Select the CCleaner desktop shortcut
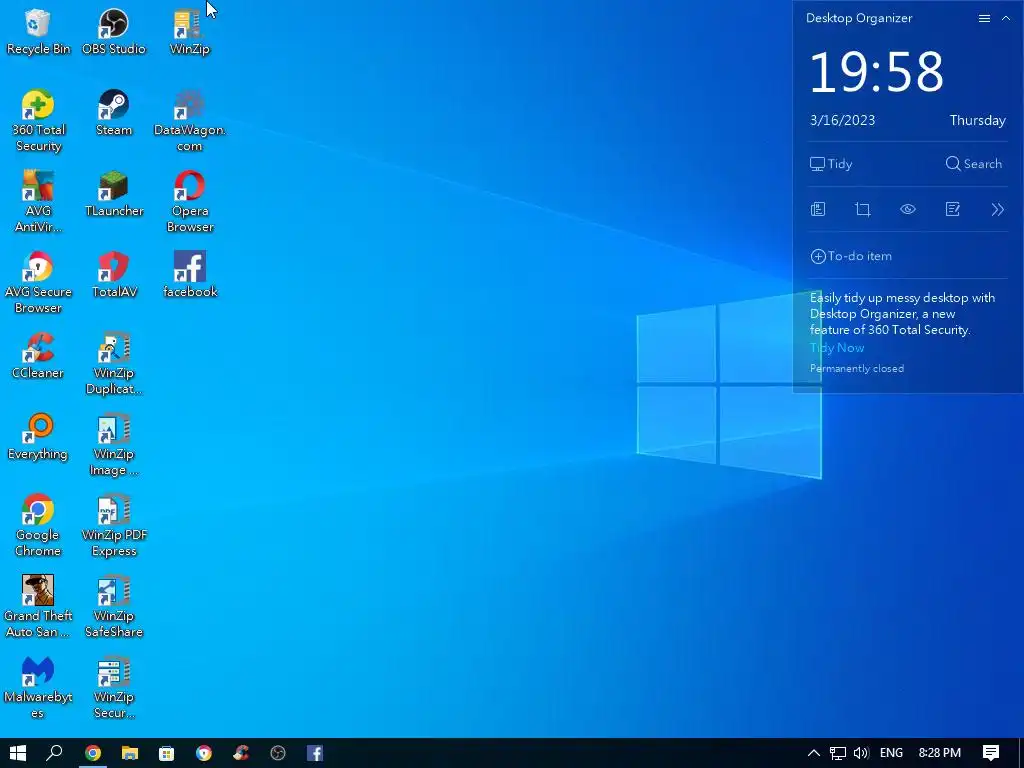Image resolution: width=1024 pixels, height=768 pixels. [38, 356]
